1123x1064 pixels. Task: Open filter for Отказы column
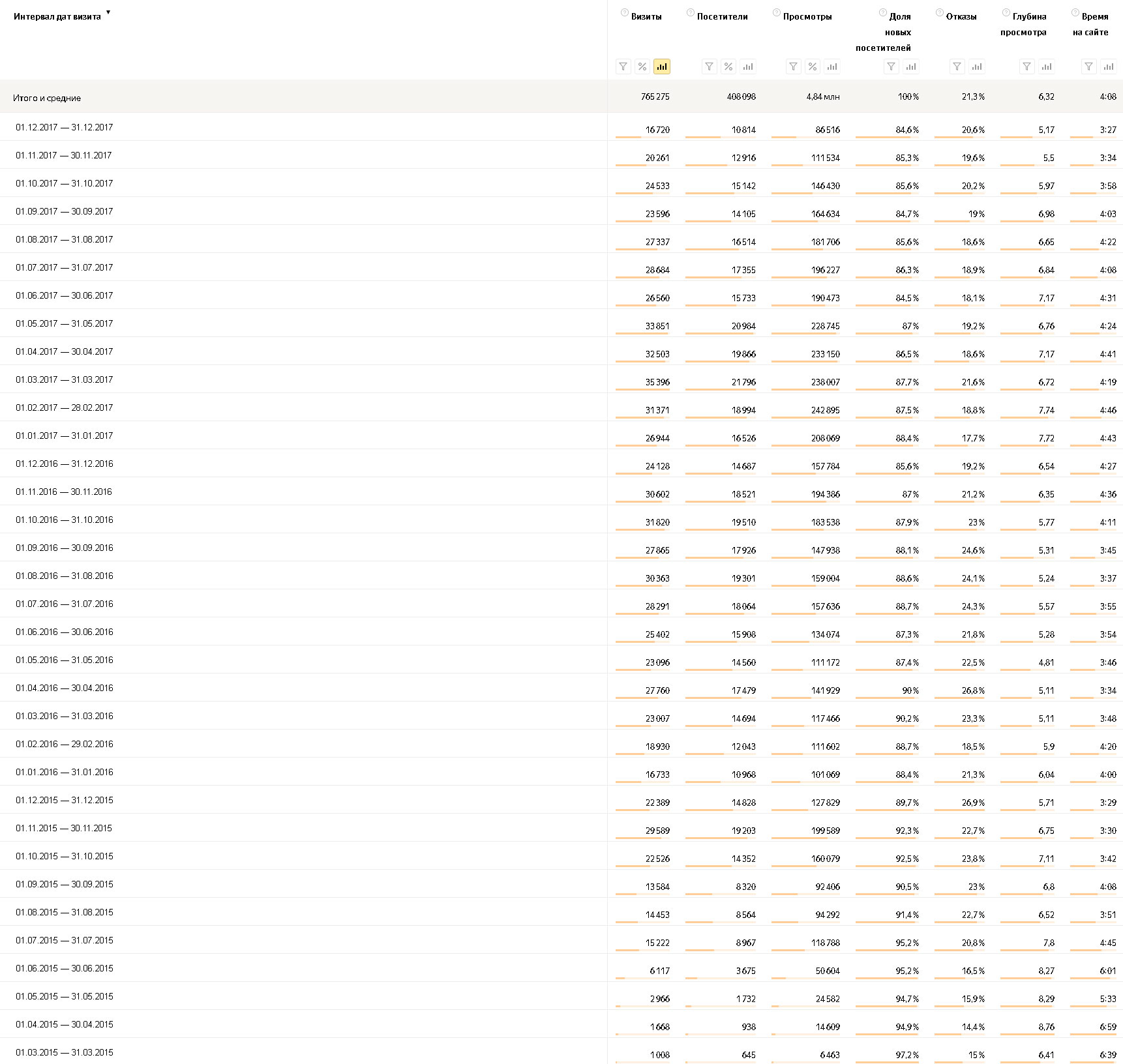pos(957,66)
